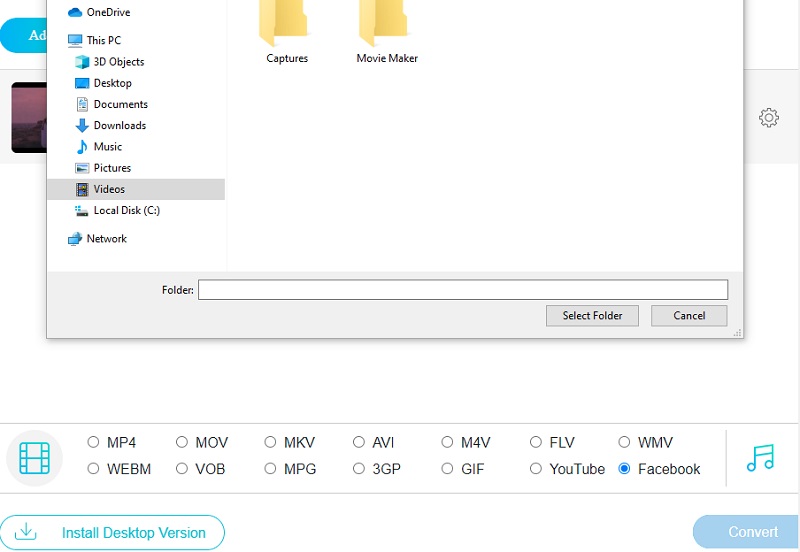Click the video thumbnail preview
Viewport: 800px width, 552px height.
tap(28, 118)
